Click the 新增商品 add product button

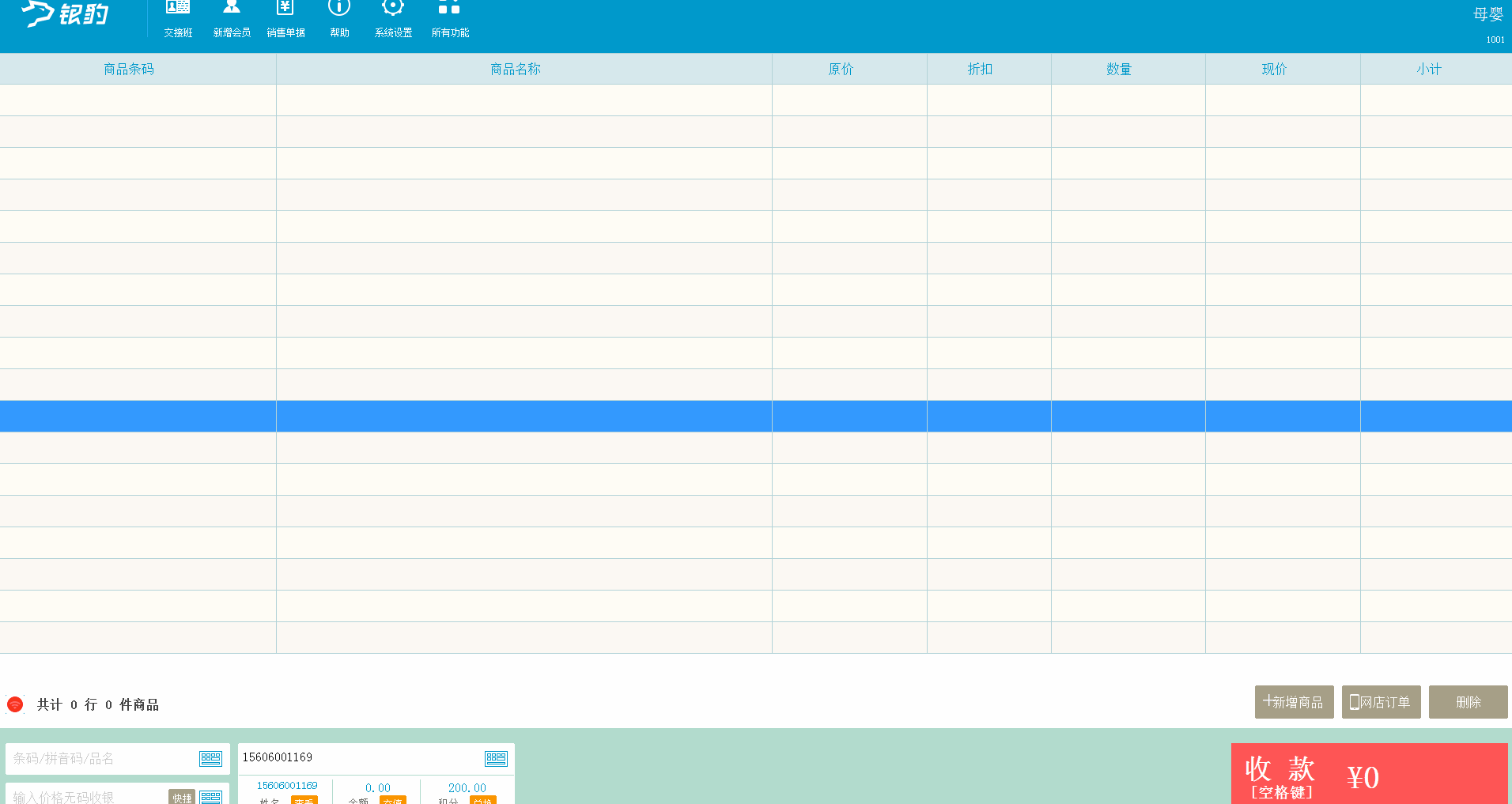[1294, 702]
